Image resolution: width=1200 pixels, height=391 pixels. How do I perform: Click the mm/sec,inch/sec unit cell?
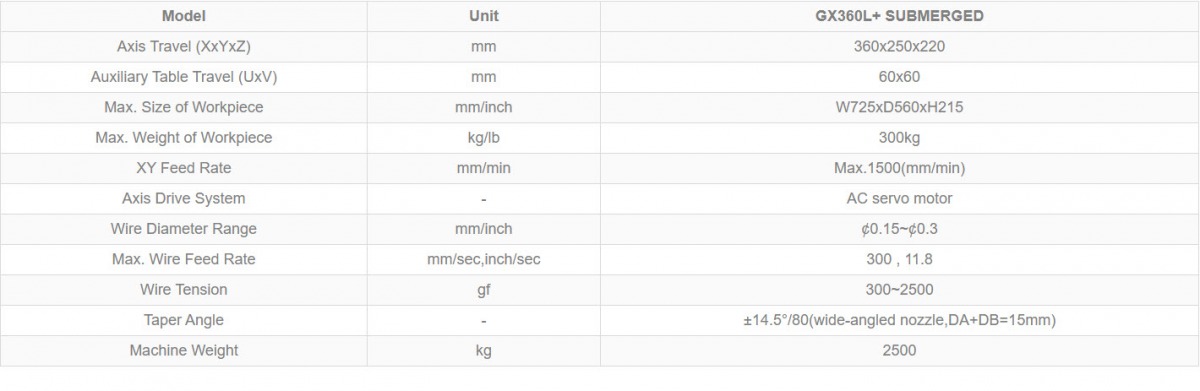pos(483,259)
